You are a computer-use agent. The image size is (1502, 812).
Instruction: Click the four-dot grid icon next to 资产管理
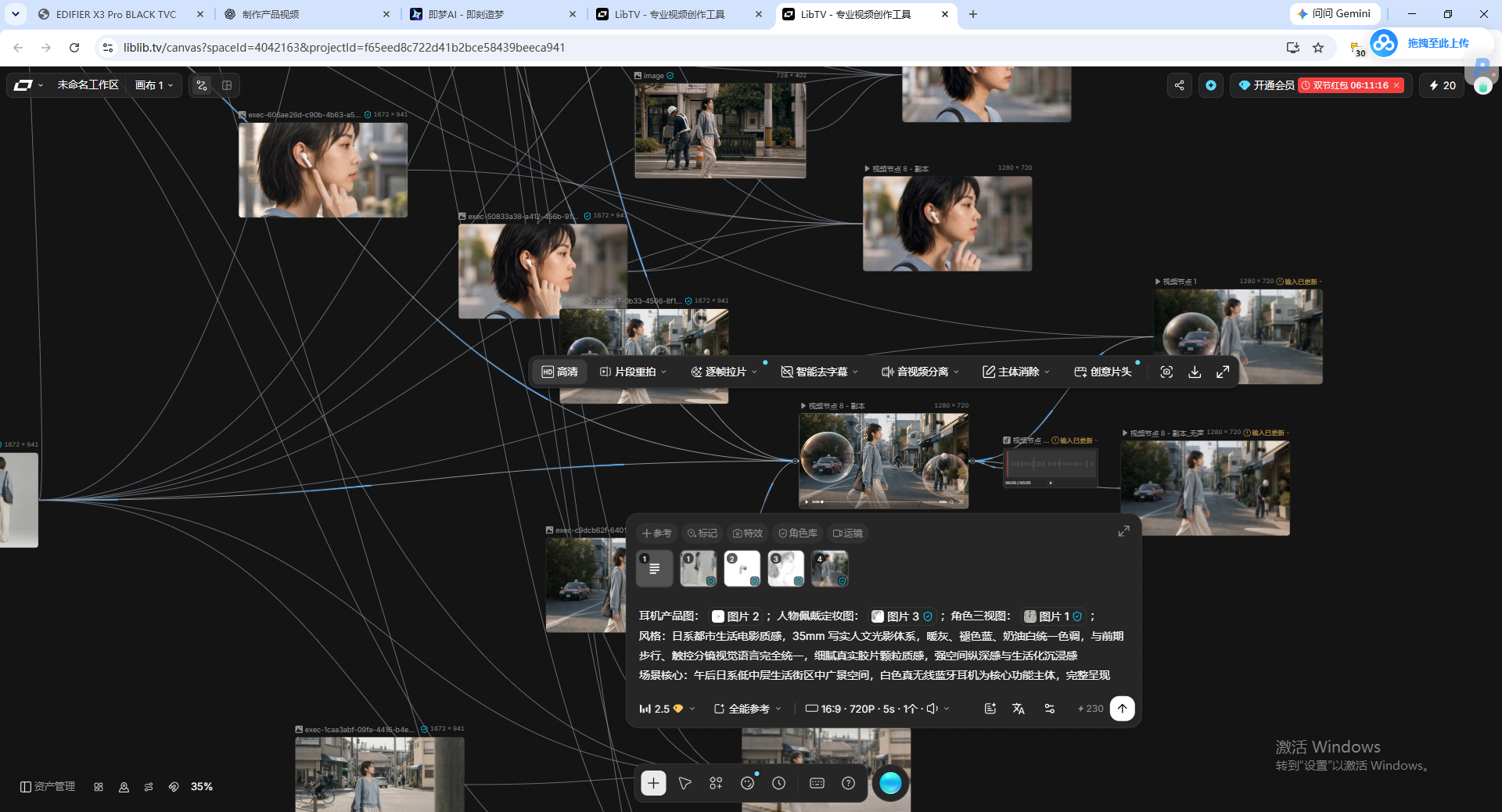coord(99,787)
